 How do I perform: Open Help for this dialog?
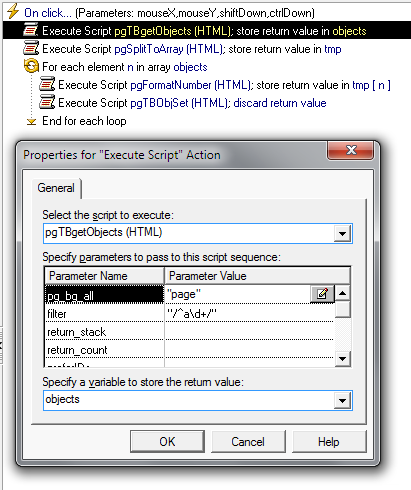(x=329, y=442)
